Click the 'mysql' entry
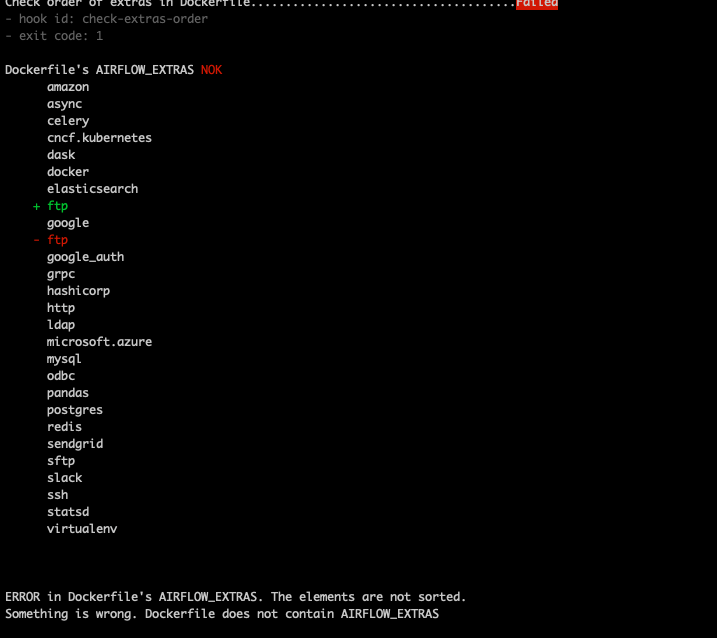Image resolution: width=717 pixels, height=638 pixels. 64,359
